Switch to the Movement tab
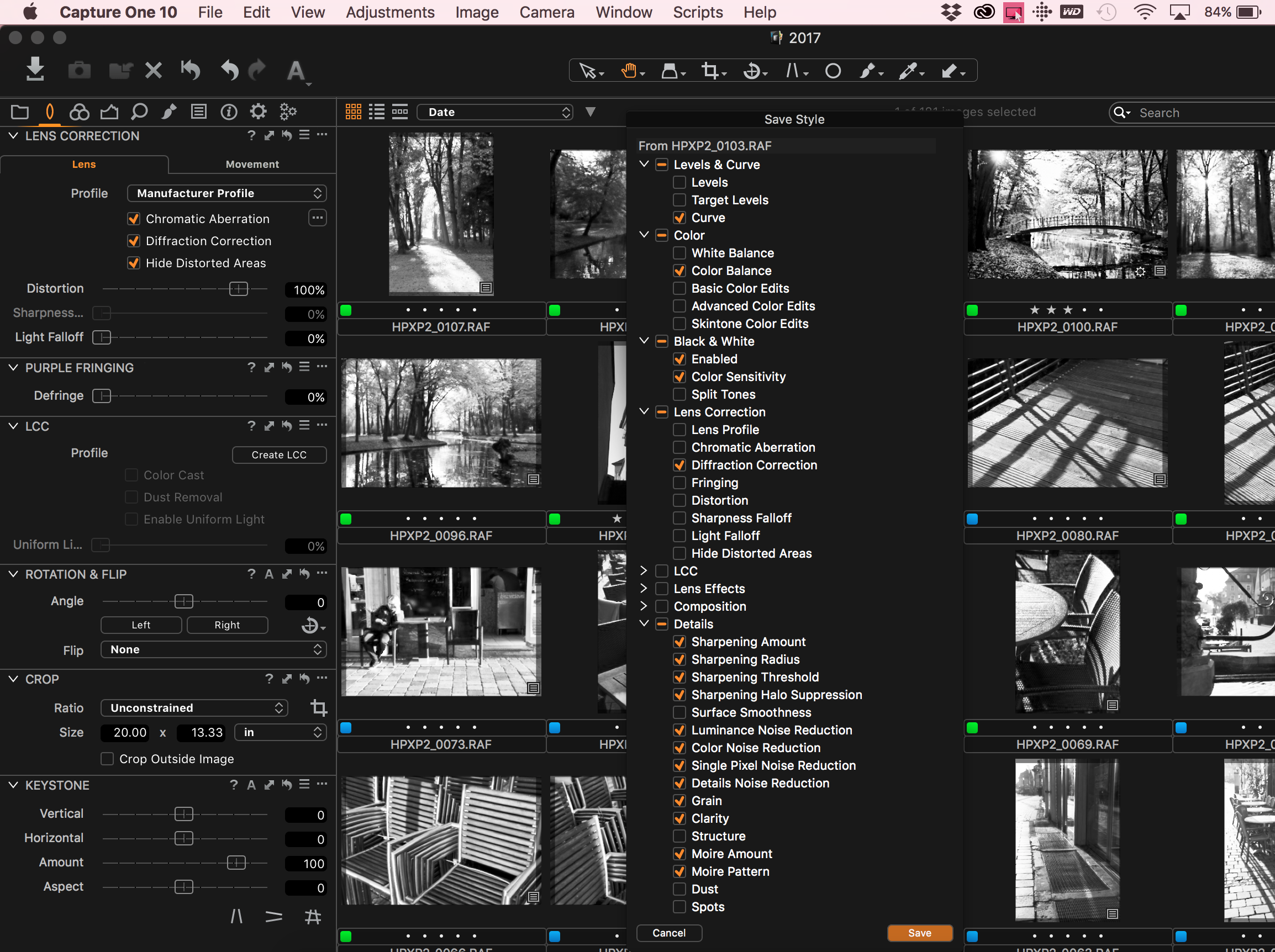The image size is (1275, 952). click(252, 164)
